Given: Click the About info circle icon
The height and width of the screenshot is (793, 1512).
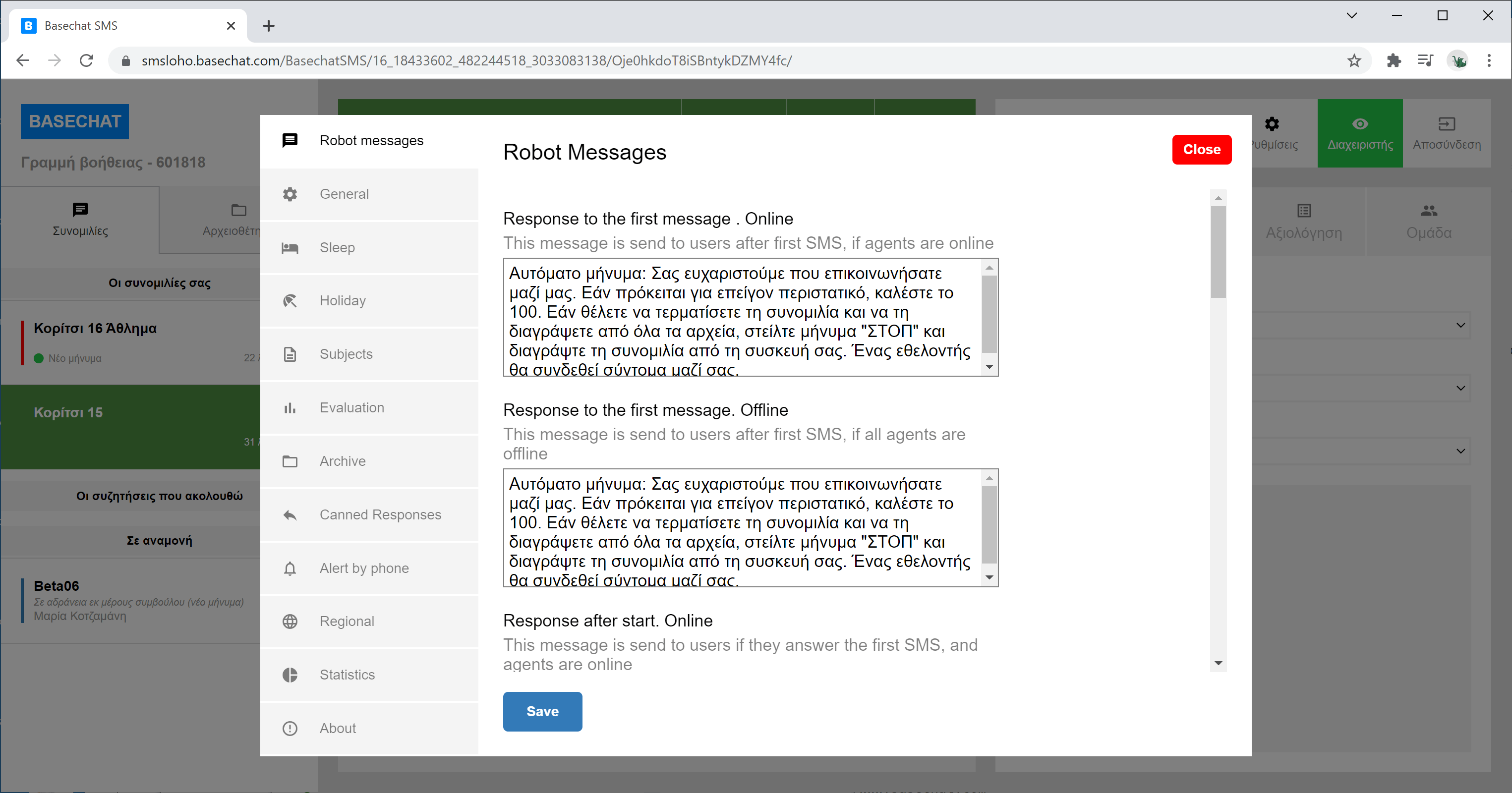Looking at the screenshot, I should [x=290, y=729].
